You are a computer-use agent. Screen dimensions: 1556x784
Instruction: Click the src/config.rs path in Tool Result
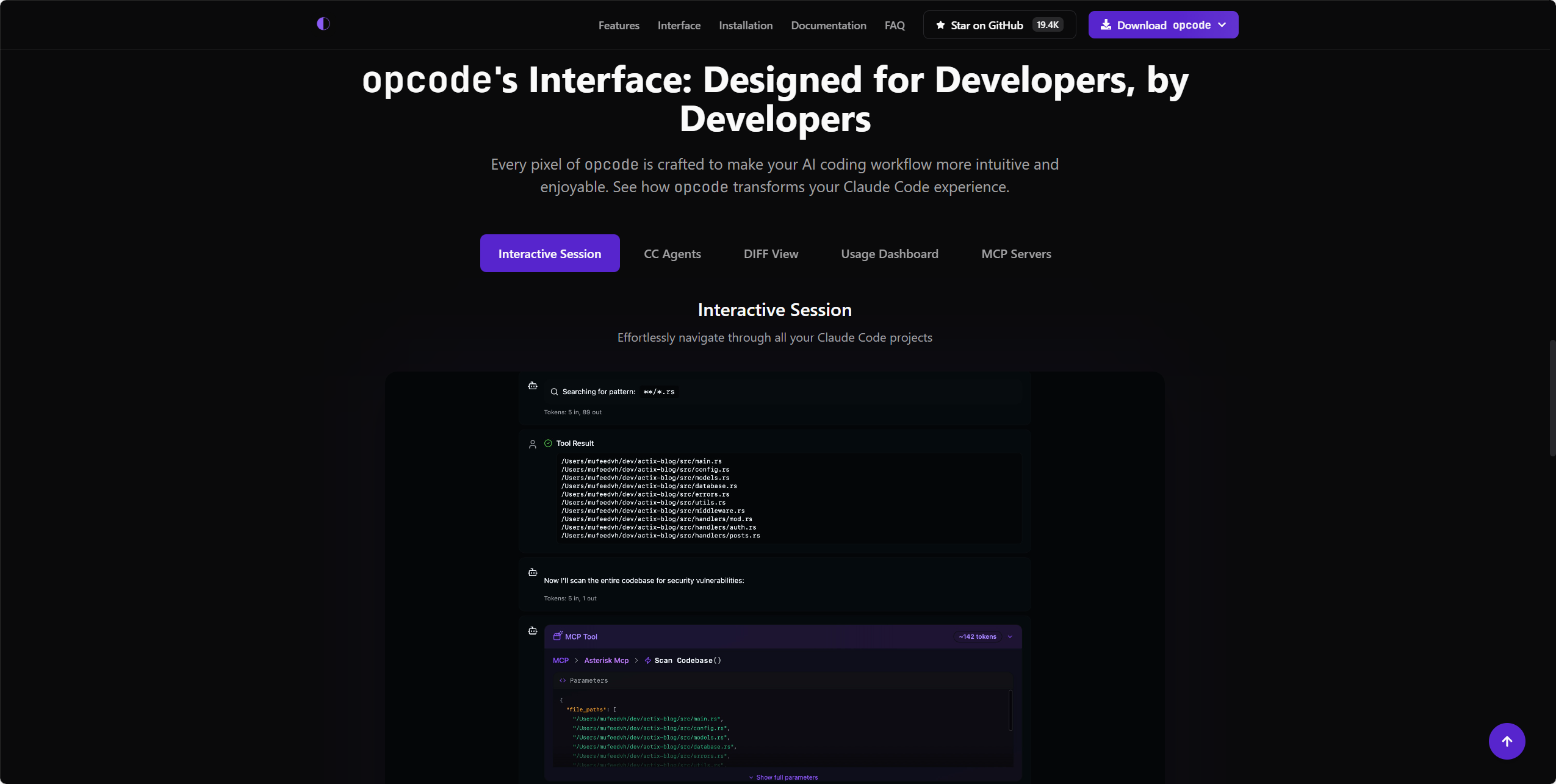645,470
